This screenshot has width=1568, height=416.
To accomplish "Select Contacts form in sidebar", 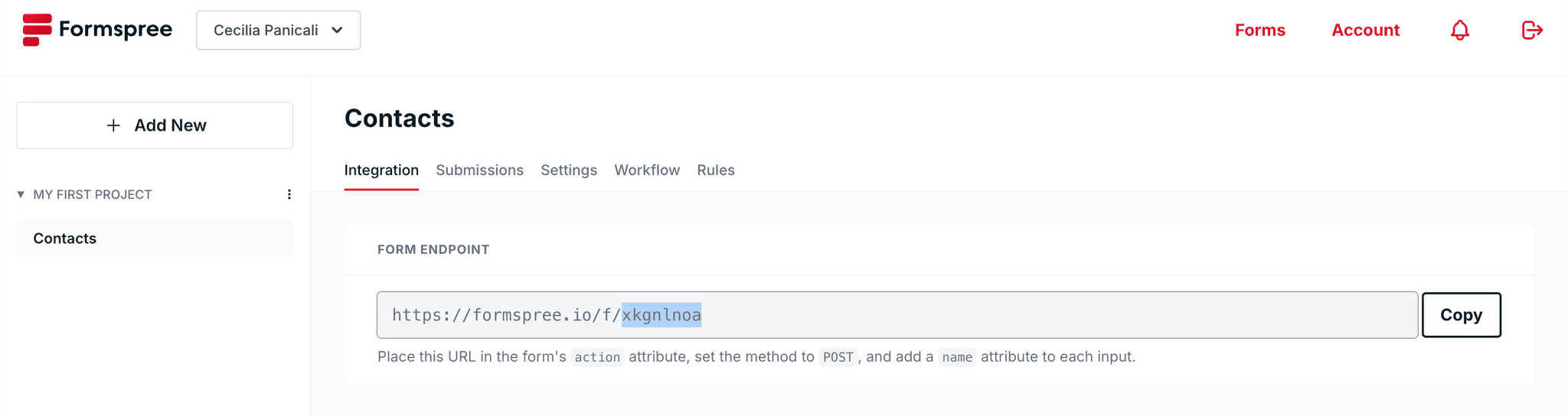I will pyautogui.click(x=155, y=238).
